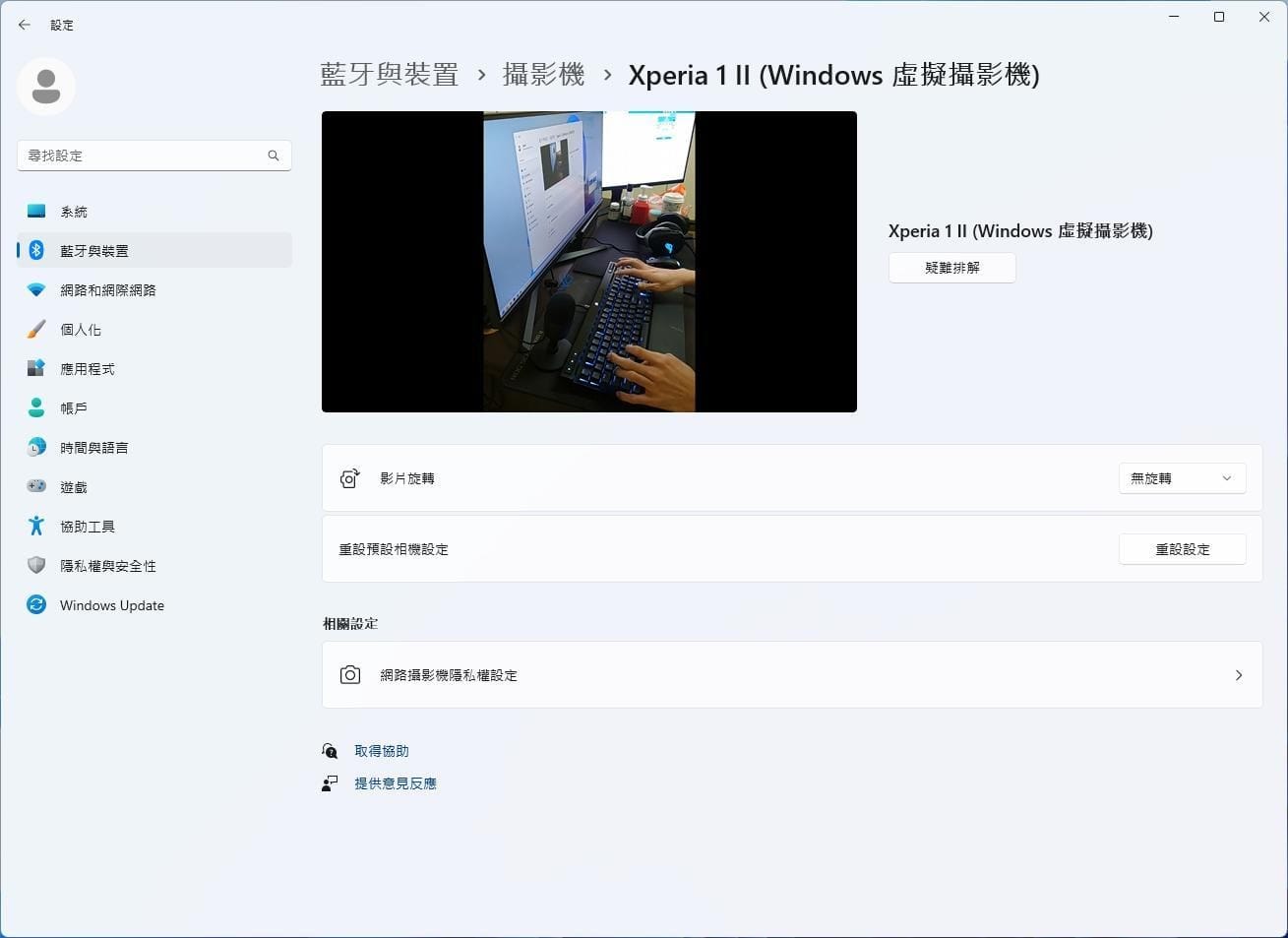This screenshot has height=938, width=1288.
Task: Click the 時間與語言 clock globe icon
Action: [36, 448]
